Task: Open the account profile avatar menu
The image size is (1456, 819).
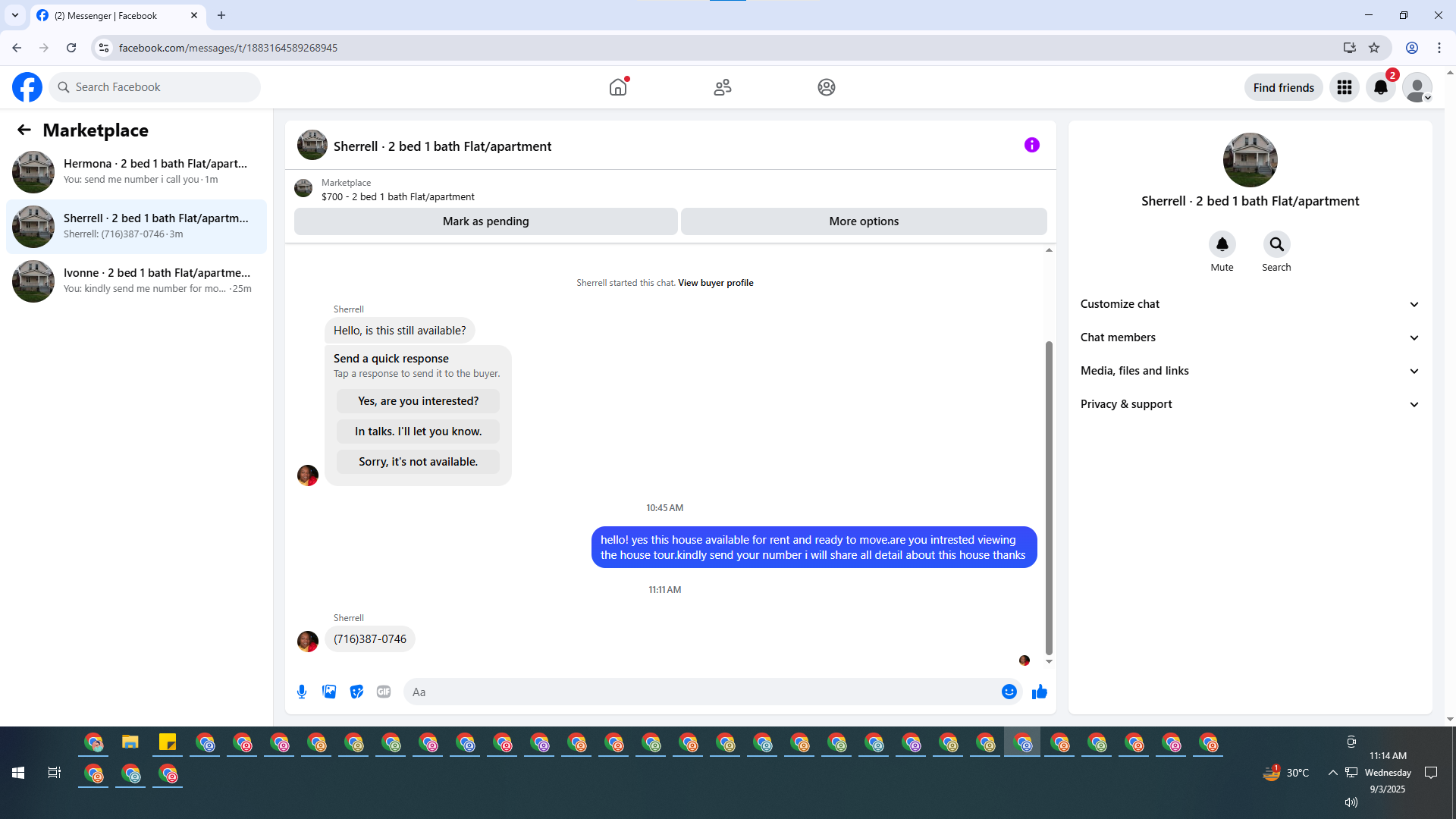Action: coord(1417,87)
